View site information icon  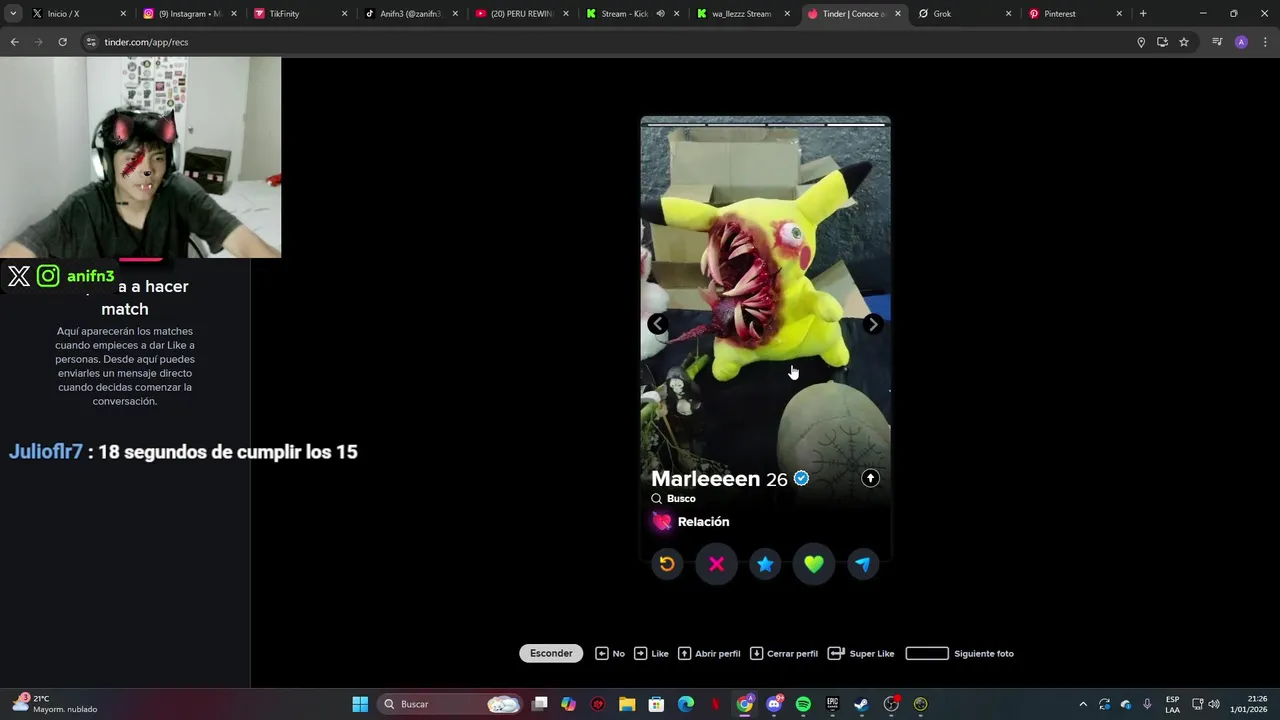[x=91, y=42]
